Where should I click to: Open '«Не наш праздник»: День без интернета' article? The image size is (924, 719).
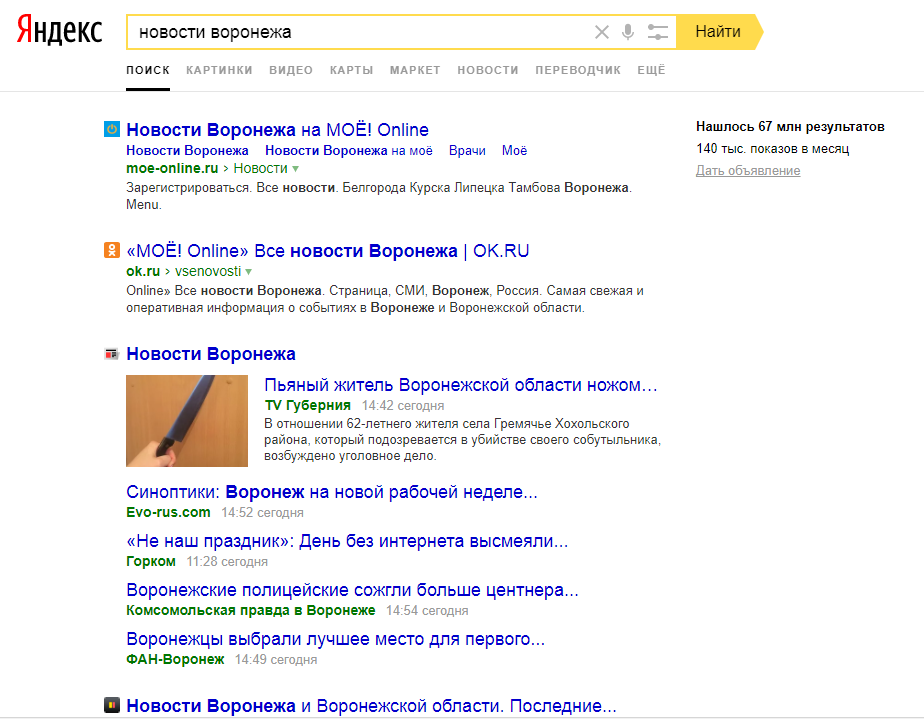pos(347,541)
